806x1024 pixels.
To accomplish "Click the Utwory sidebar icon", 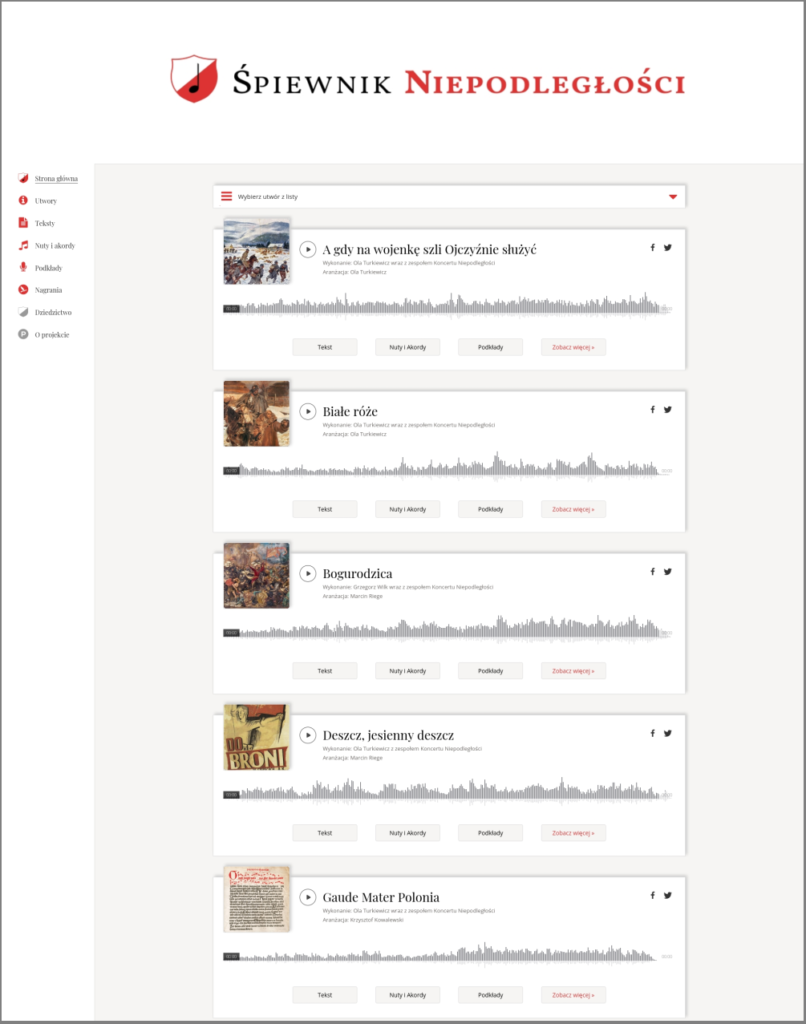I will coord(23,201).
